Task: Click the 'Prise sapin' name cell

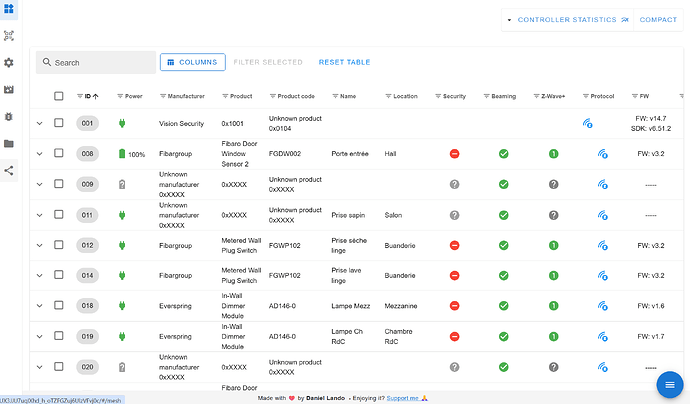Action: 348,215
